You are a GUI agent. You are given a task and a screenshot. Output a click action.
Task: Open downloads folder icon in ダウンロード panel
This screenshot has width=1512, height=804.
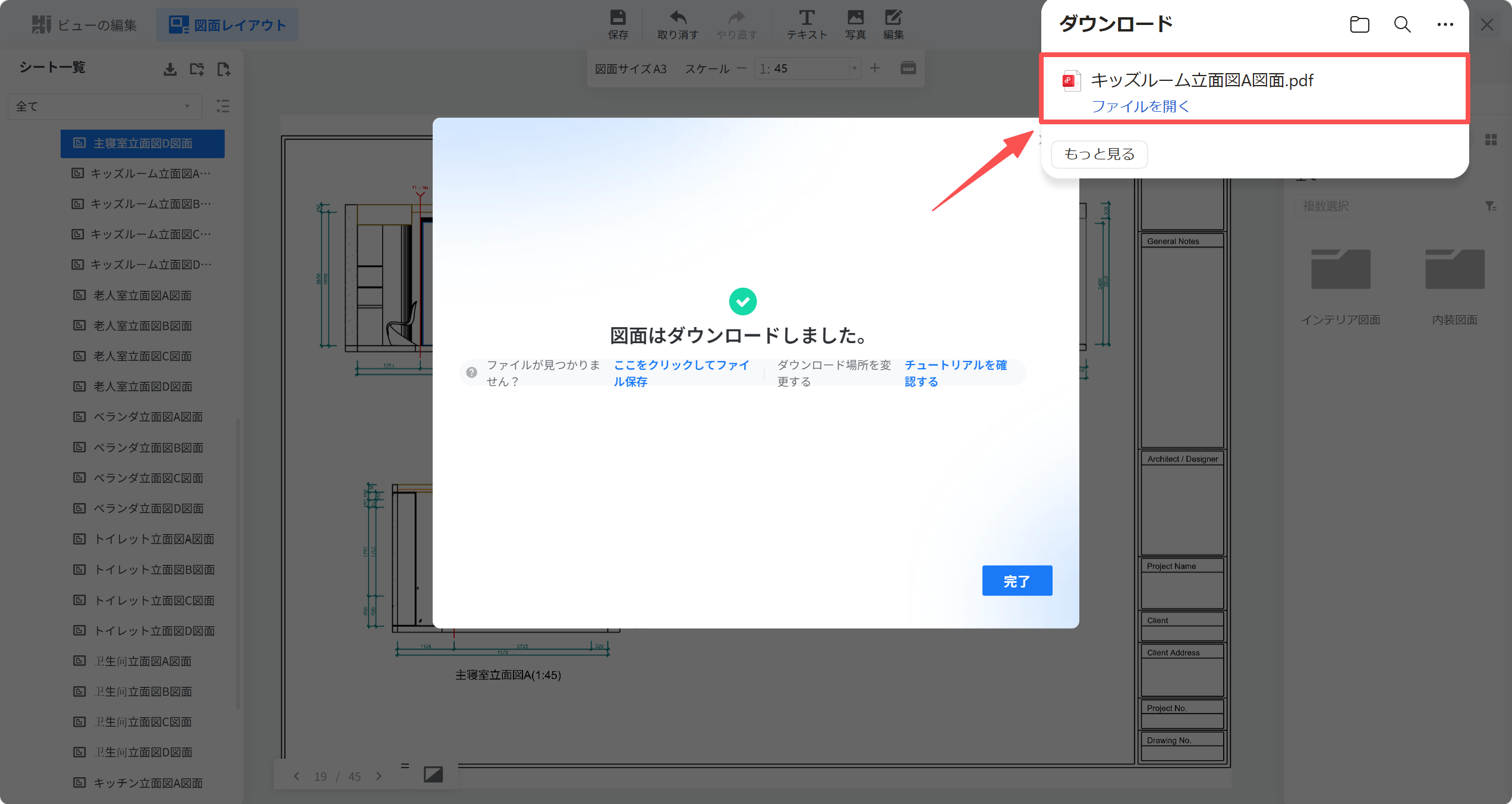tap(1359, 24)
